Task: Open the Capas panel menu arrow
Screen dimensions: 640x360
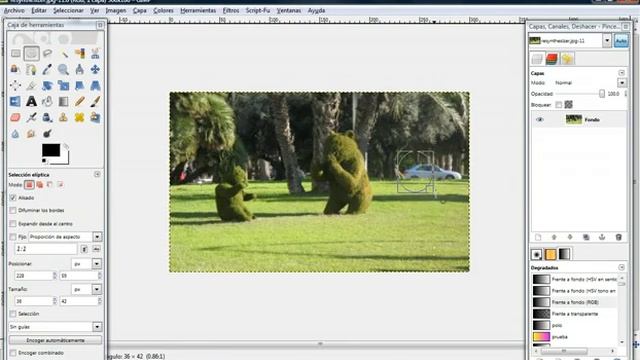Action: click(x=621, y=73)
